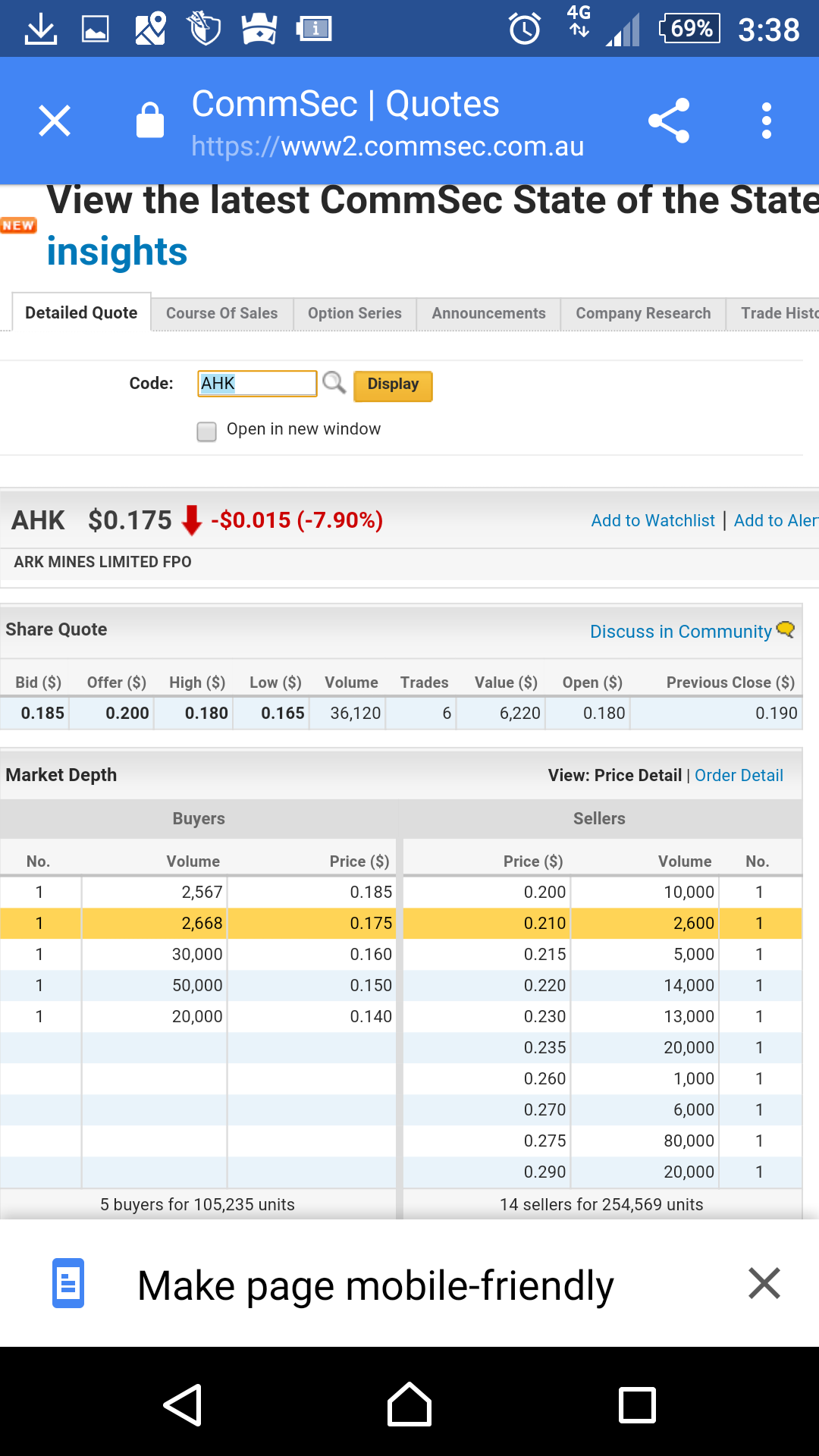The height and width of the screenshot is (1456, 819).
Task: Open the Company Research tab
Action: pos(644,313)
